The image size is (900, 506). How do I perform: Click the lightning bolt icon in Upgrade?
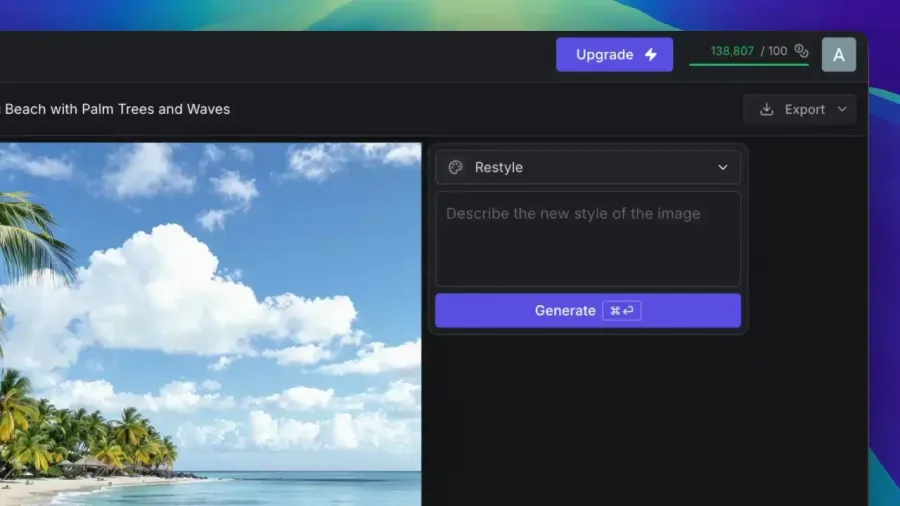651,55
